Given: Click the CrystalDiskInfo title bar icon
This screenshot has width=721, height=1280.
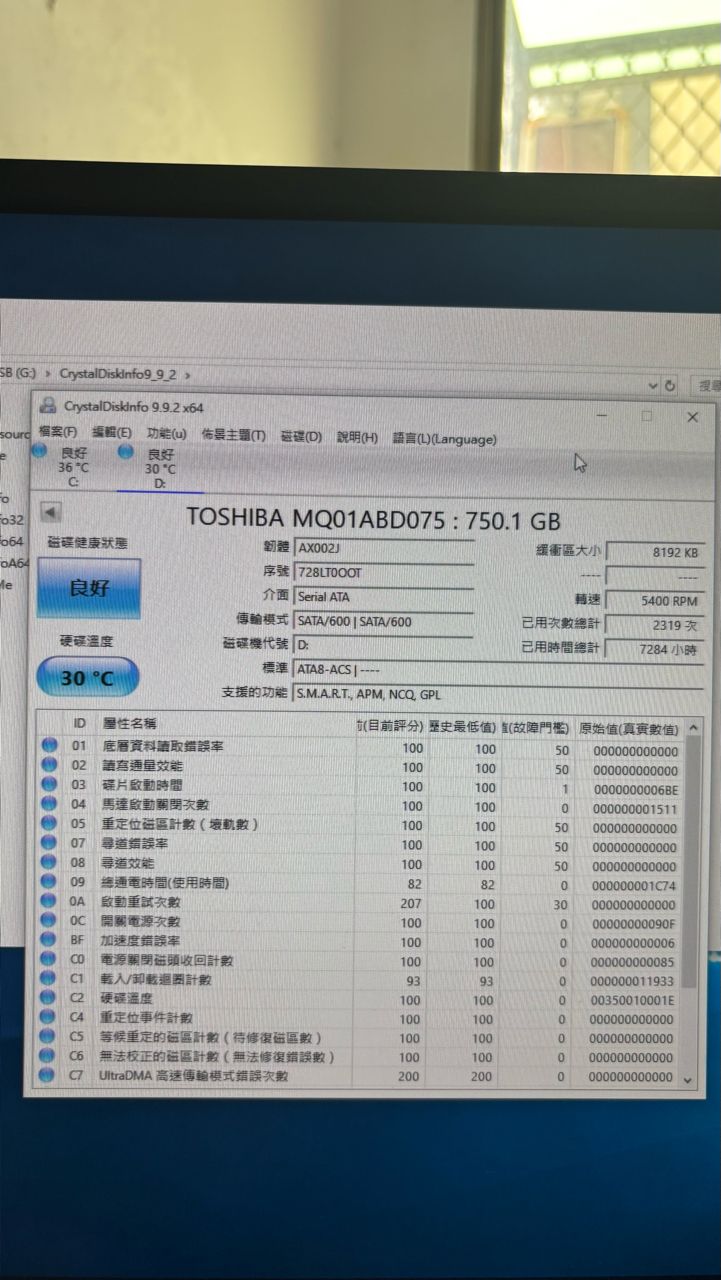Looking at the screenshot, I should pyautogui.click(x=47, y=405).
